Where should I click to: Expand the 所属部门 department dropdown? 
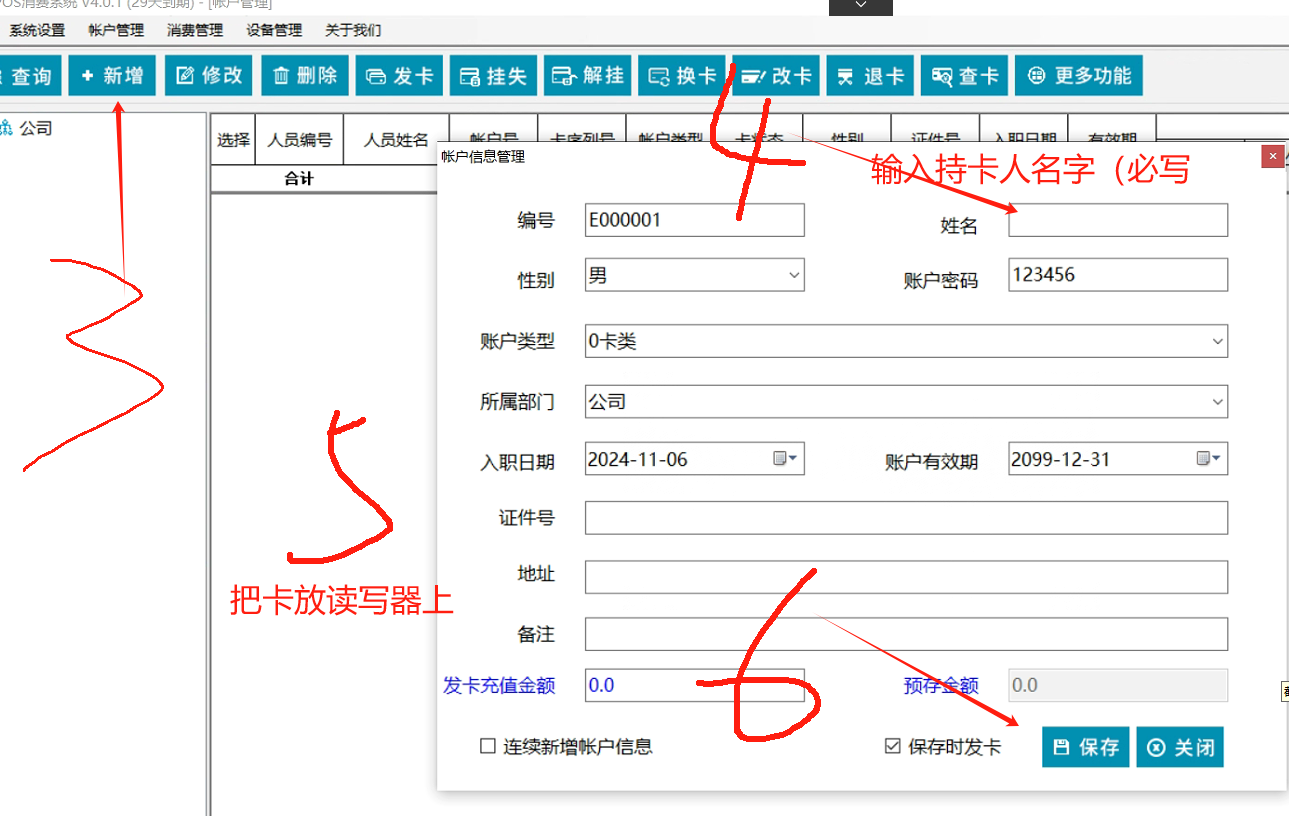1217,402
